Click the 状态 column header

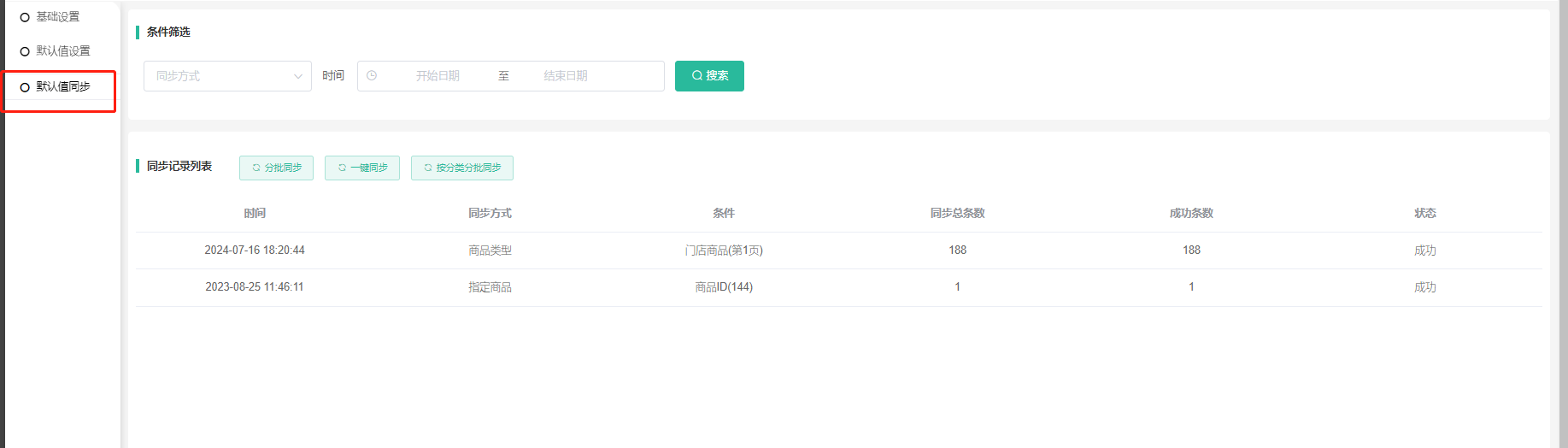(x=1424, y=213)
